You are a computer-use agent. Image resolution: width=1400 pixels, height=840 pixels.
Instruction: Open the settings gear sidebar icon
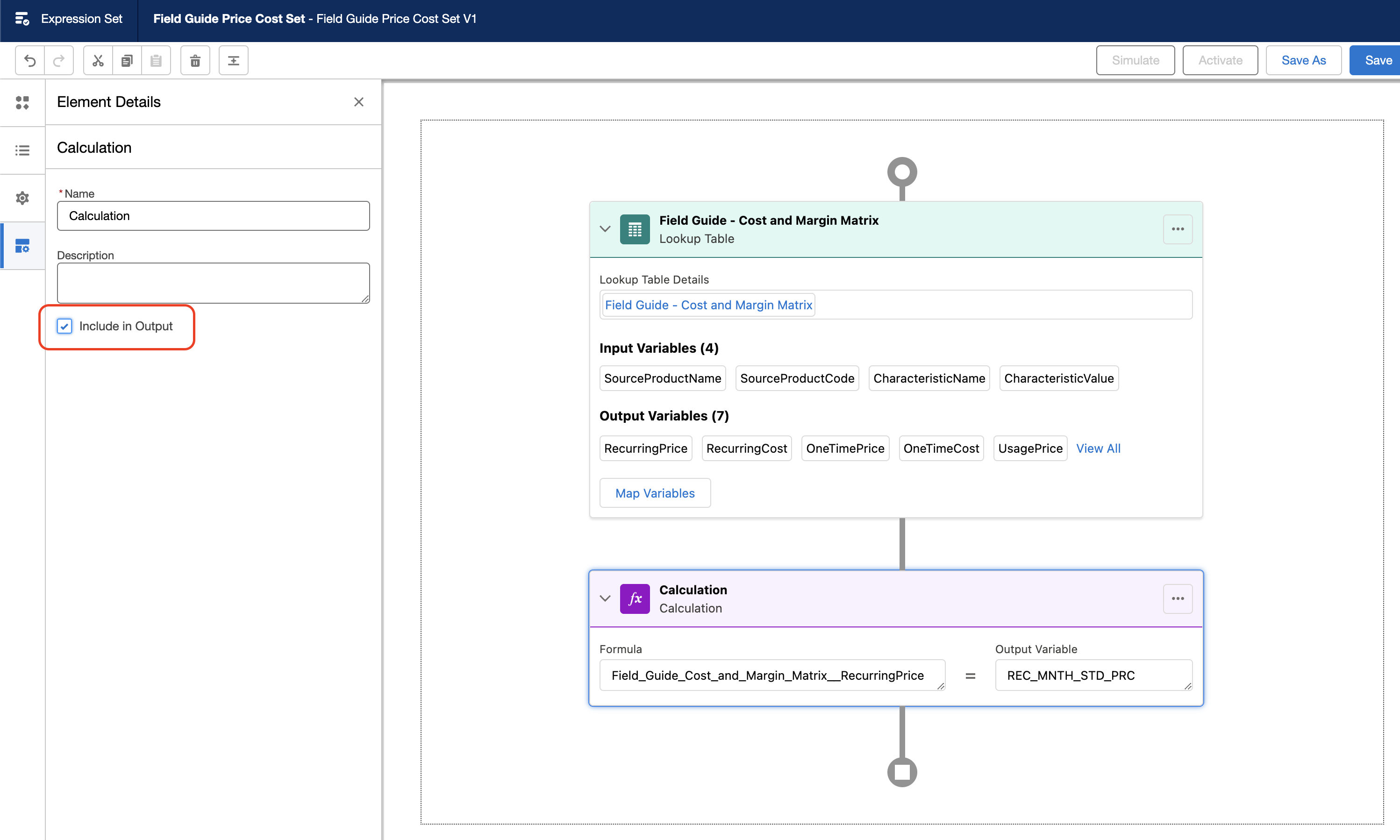coord(22,198)
